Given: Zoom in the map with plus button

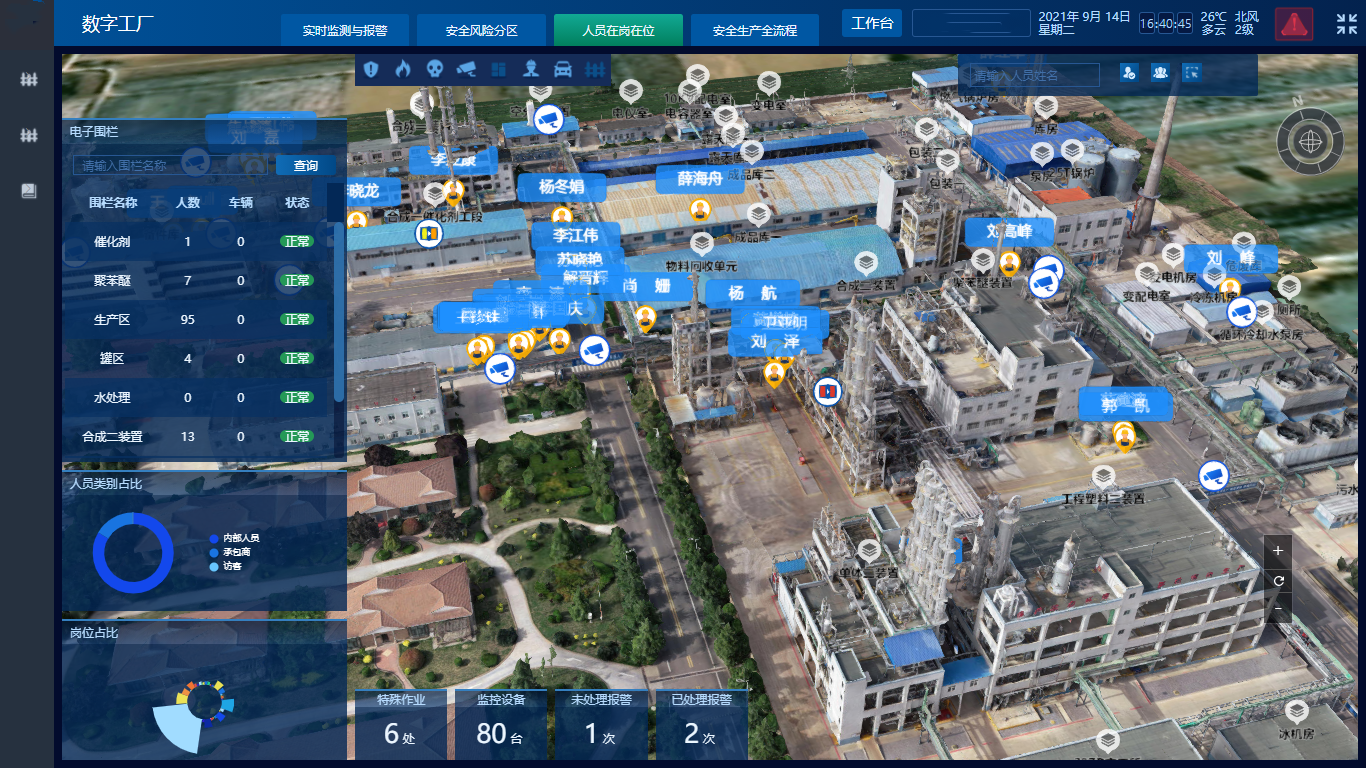Looking at the screenshot, I should [1278, 551].
